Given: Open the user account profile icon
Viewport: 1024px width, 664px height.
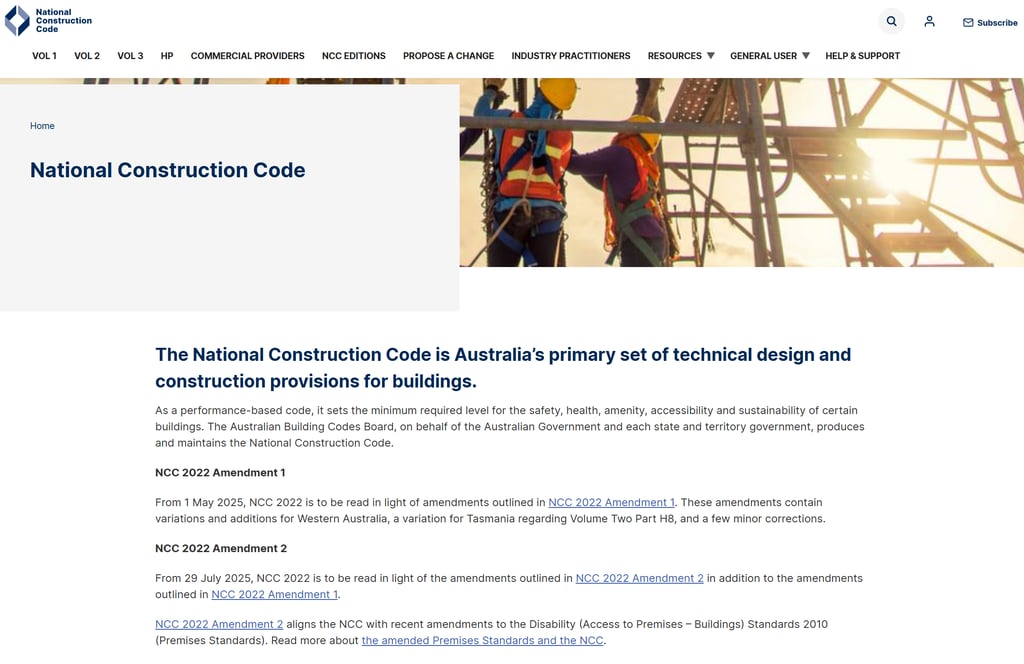Looking at the screenshot, I should pyautogui.click(x=929, y=22).
